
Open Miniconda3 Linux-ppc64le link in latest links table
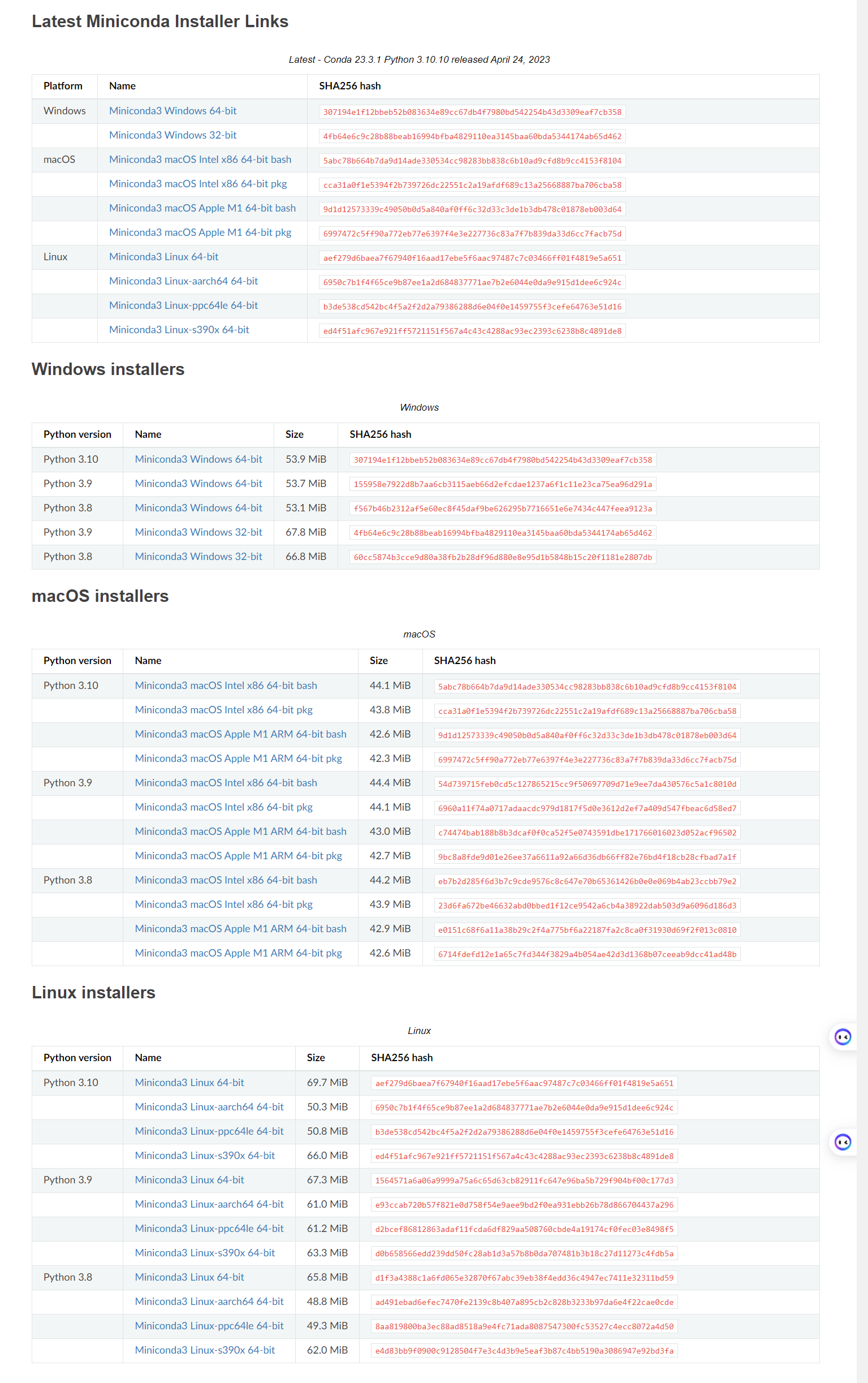click(x=183, y=305)
